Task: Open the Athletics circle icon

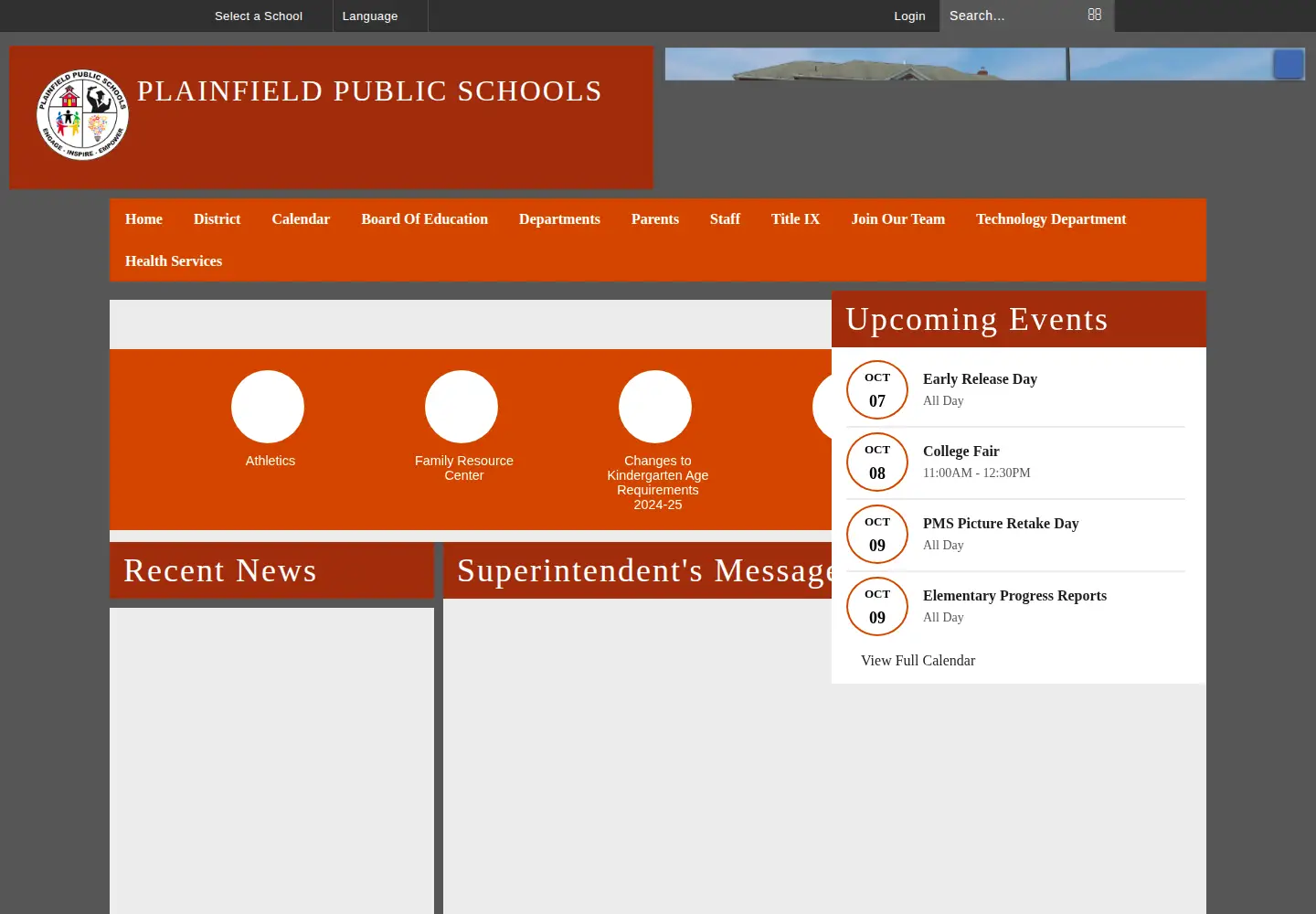Action: click(x=268, y=407)
